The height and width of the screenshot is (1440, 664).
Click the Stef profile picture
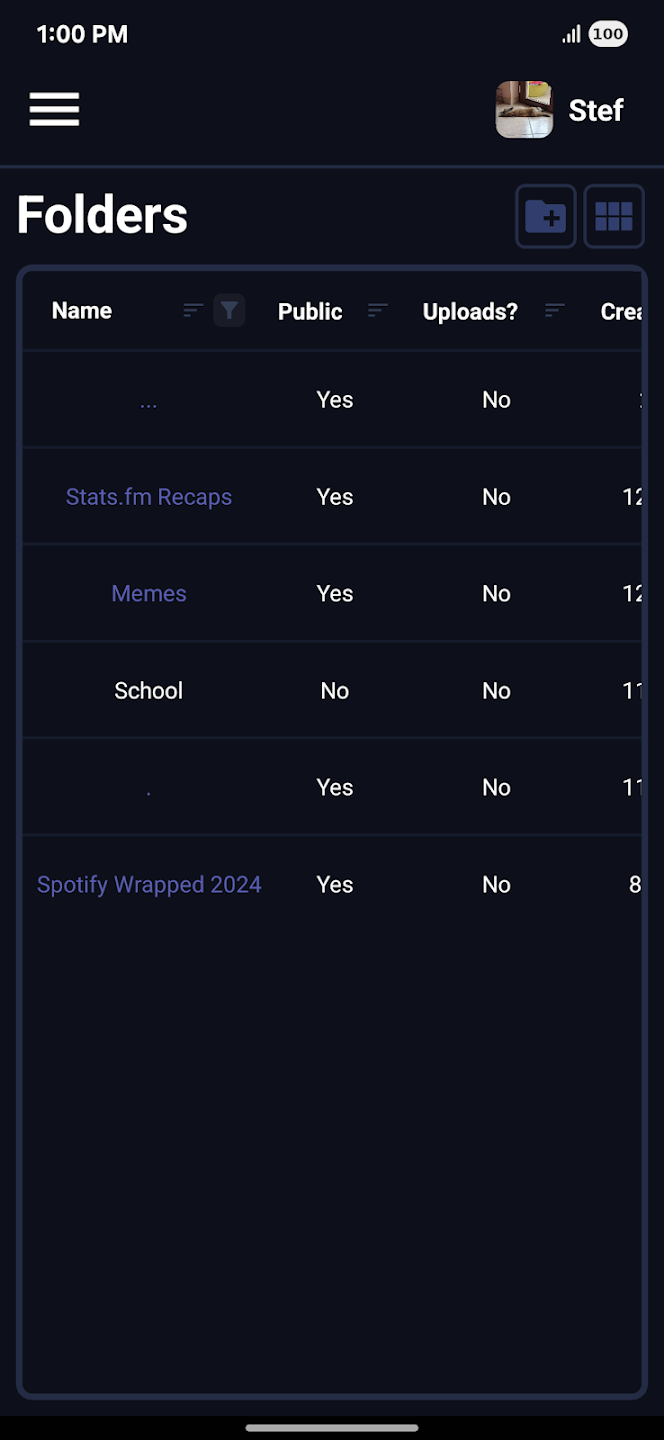pyautogui.click(x=524, y=110)
